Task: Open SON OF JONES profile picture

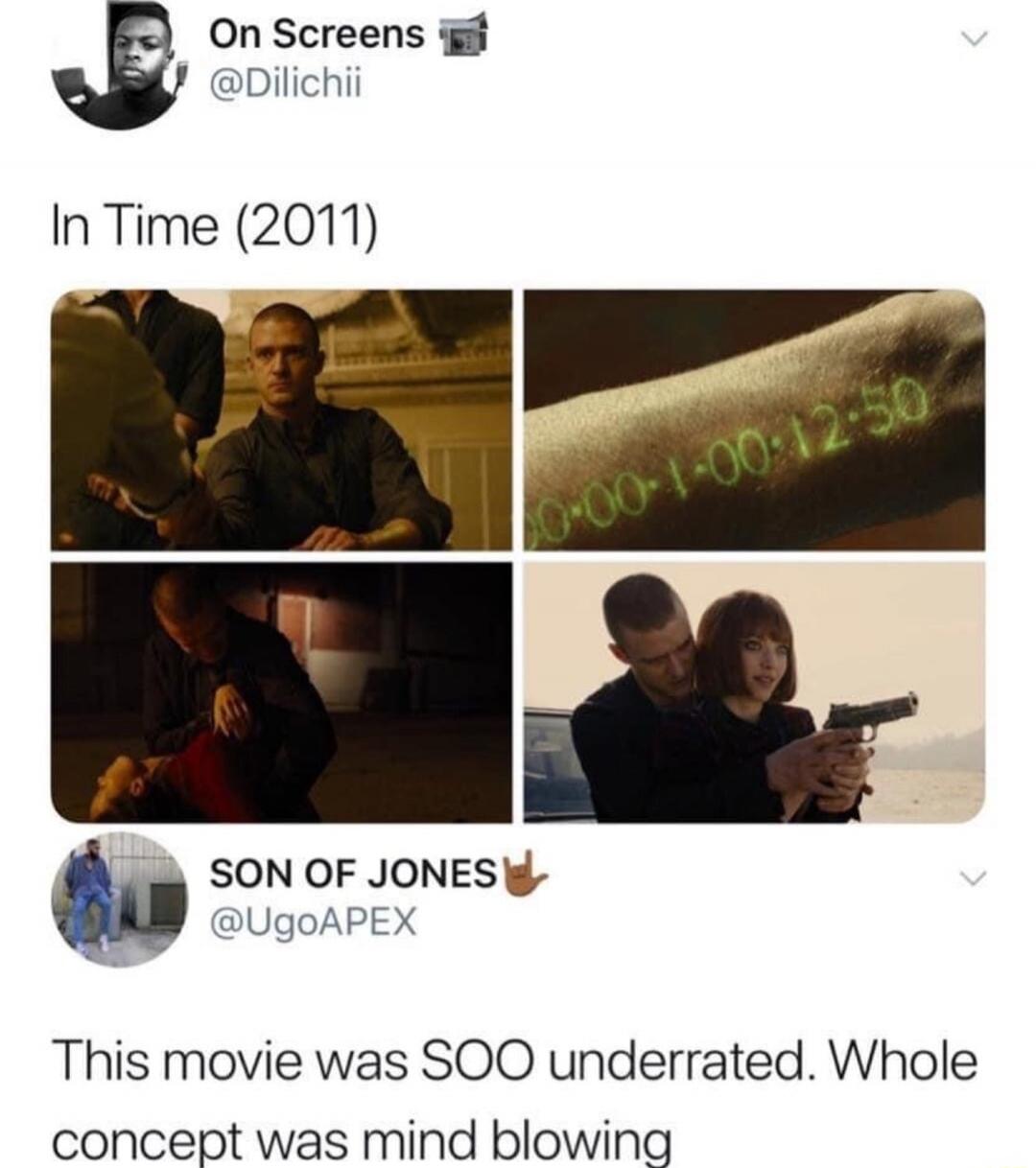Action: [x=118, y=899]
